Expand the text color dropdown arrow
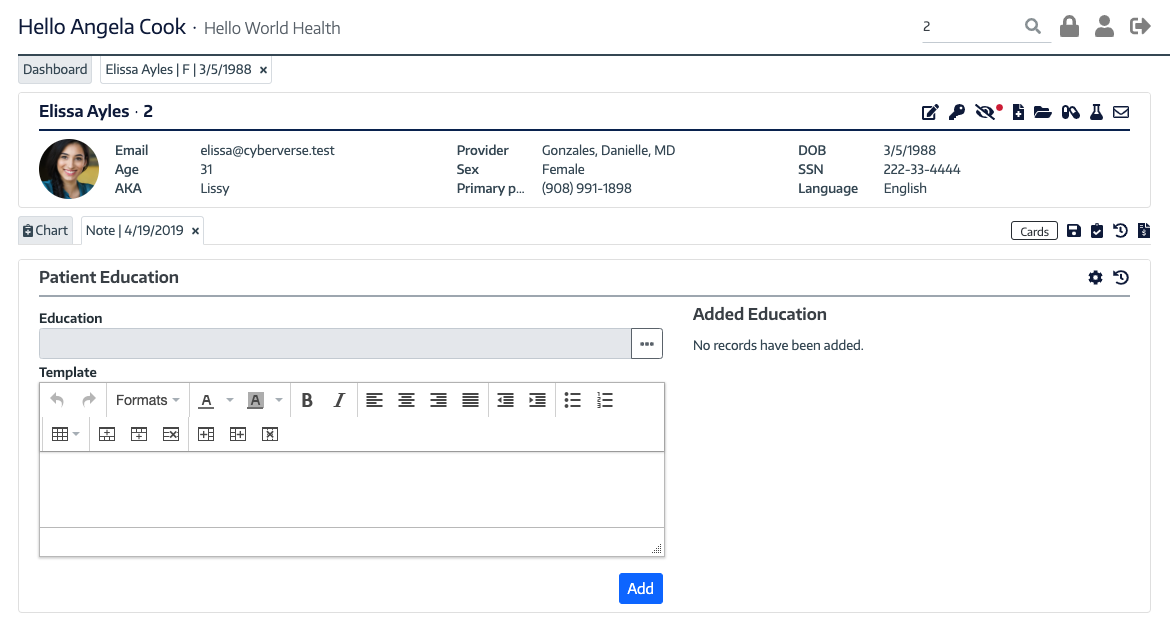Viewport: 1170px width, 621px height. coord(230,400)
